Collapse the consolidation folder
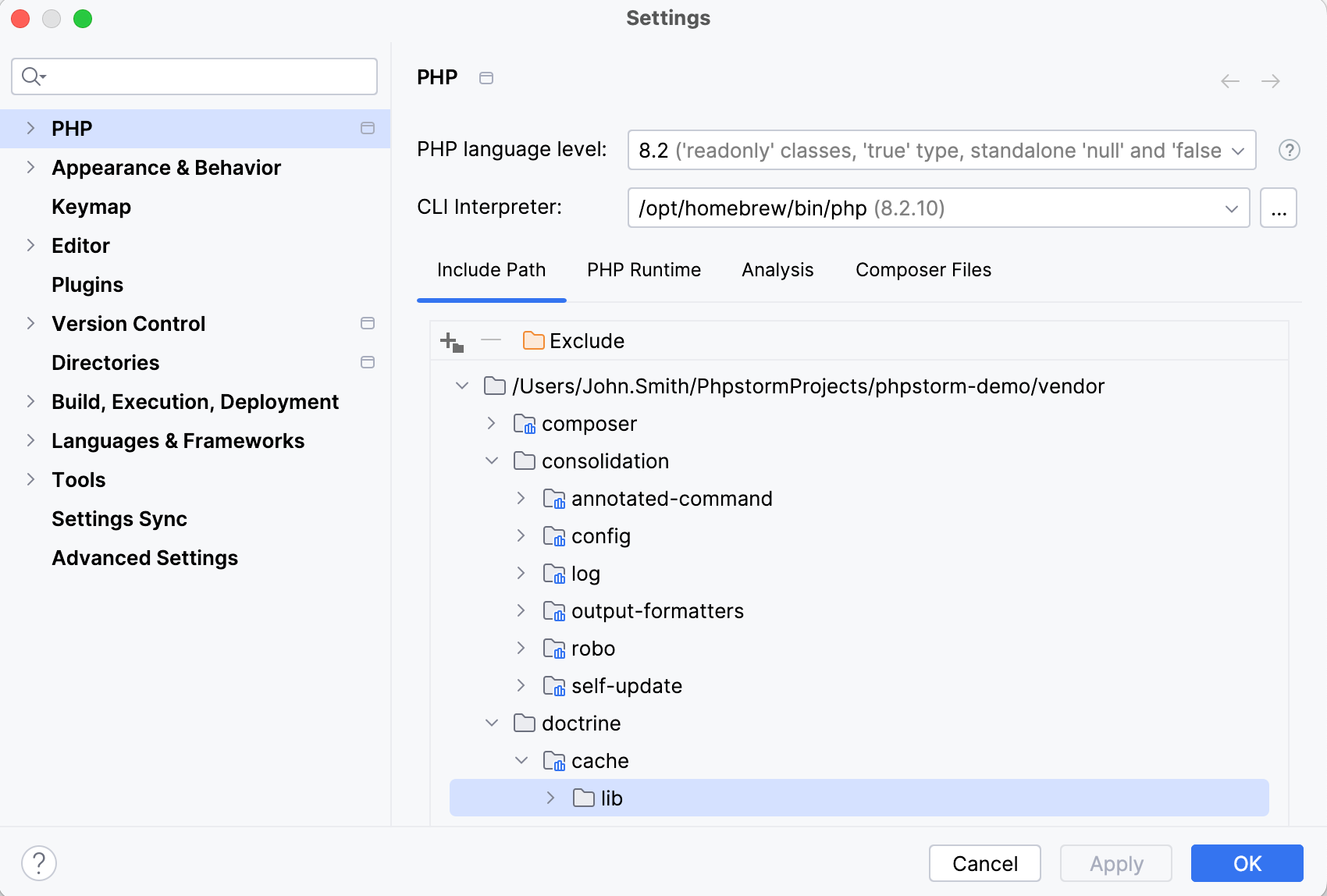Screen dimensions: 1327x896 point(492,460)
